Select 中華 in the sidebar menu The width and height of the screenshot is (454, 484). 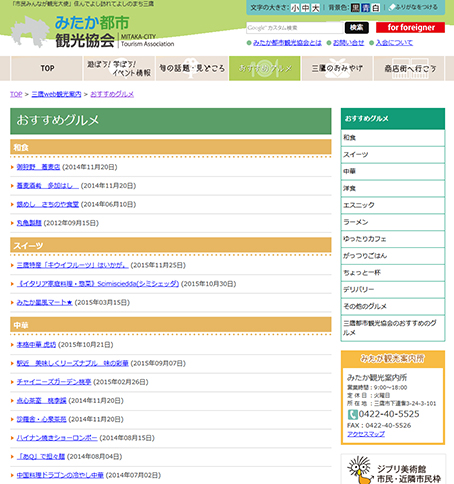[x=393, y=171]
